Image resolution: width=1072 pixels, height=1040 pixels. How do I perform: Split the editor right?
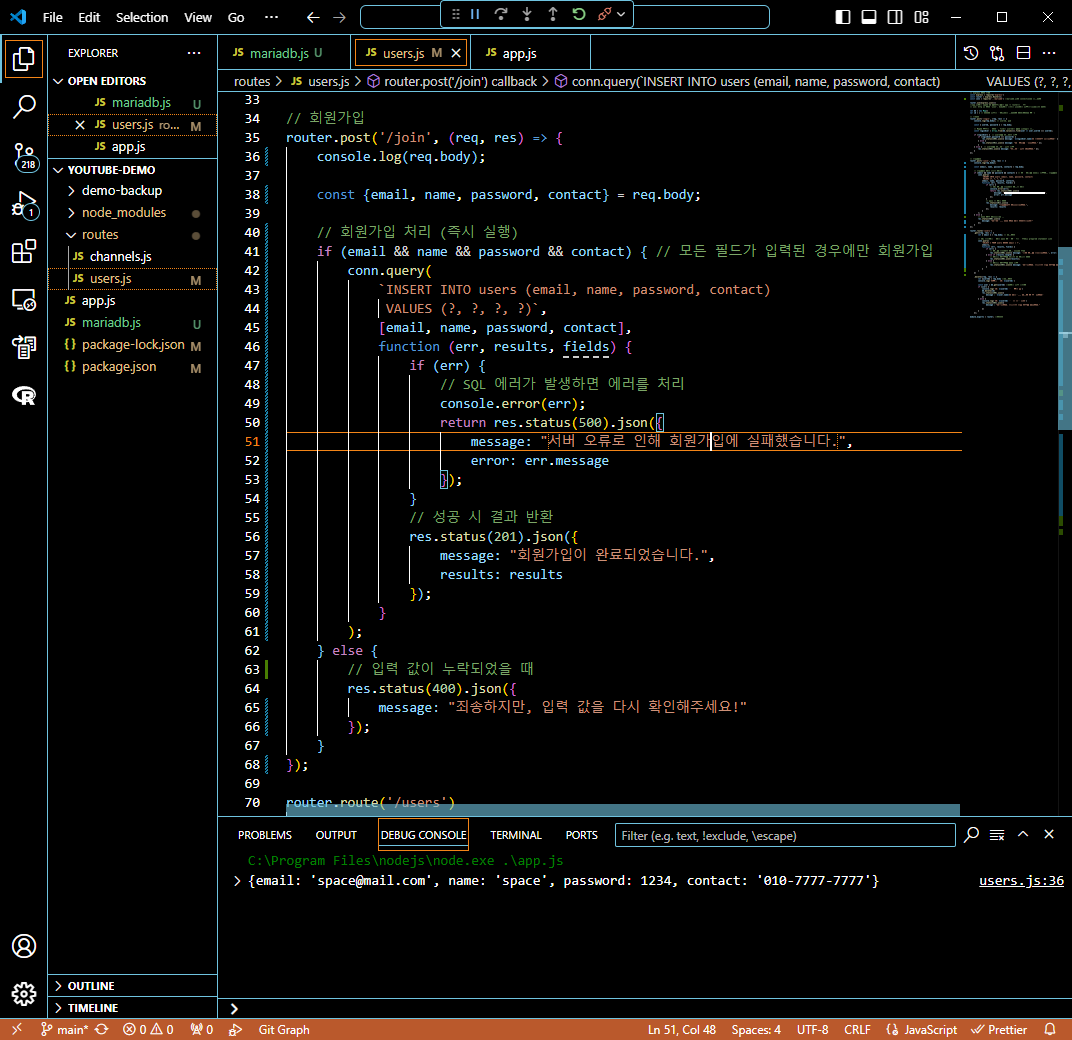tap(1023, 53)
